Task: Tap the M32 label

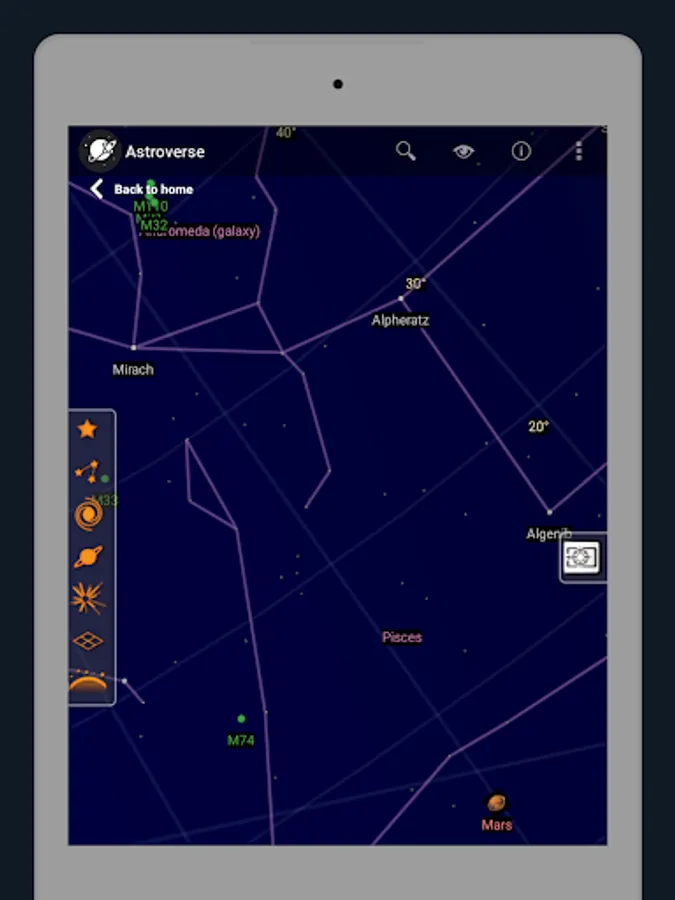Action: point(154,225)
